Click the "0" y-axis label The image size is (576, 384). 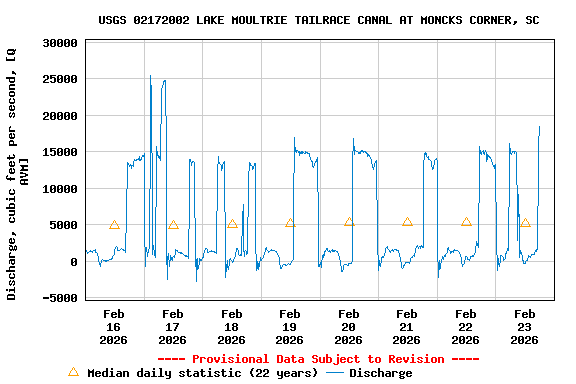point(74,262)
